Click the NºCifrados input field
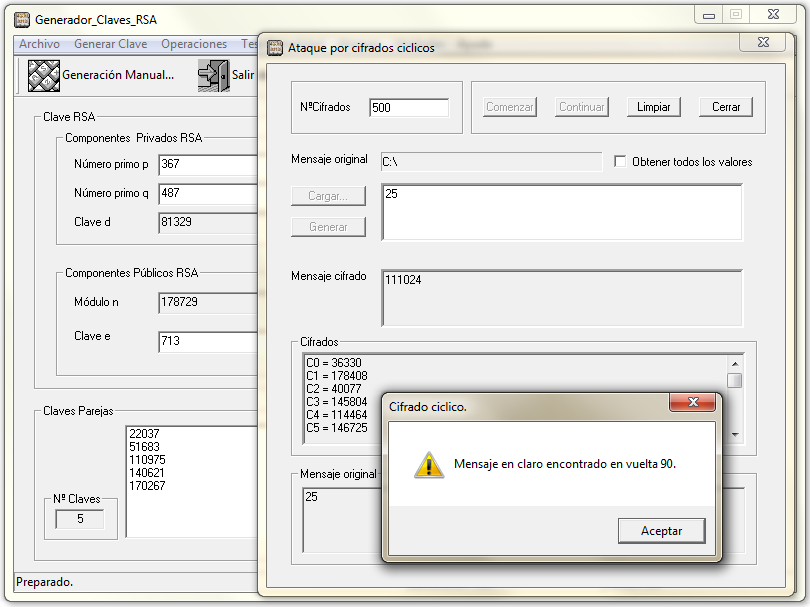This screenshot has width=810, height=607. [x=408, y=108]
